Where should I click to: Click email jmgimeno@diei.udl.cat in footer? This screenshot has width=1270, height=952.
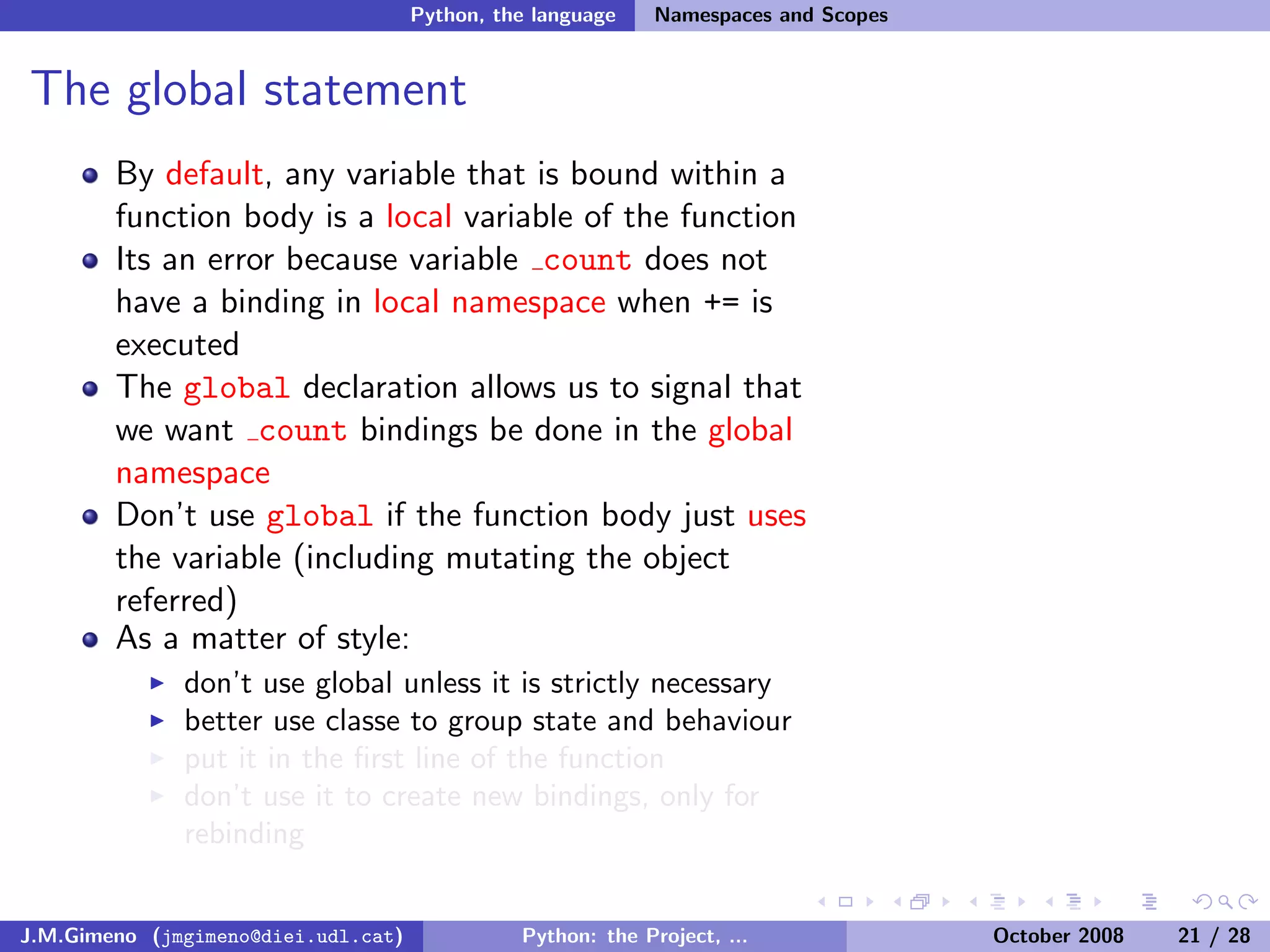278,936
